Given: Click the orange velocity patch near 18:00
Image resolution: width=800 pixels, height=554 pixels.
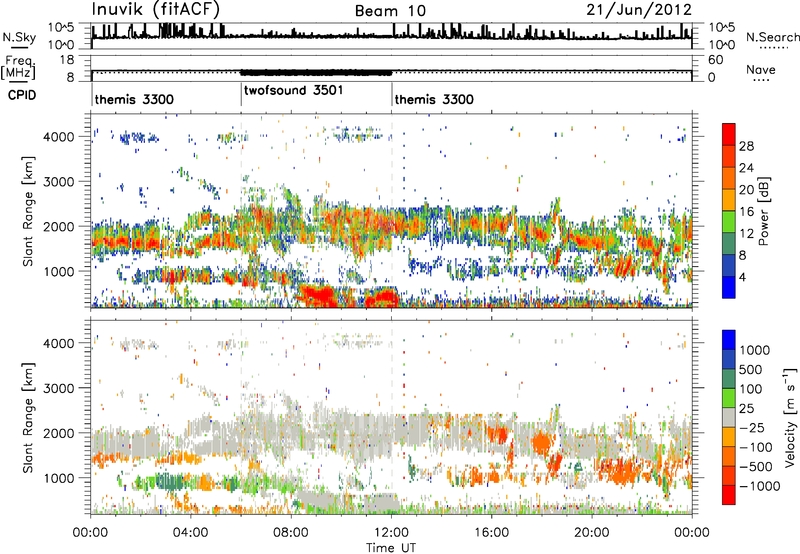Looking at the screenshot, I should click(x=541, y=441).
